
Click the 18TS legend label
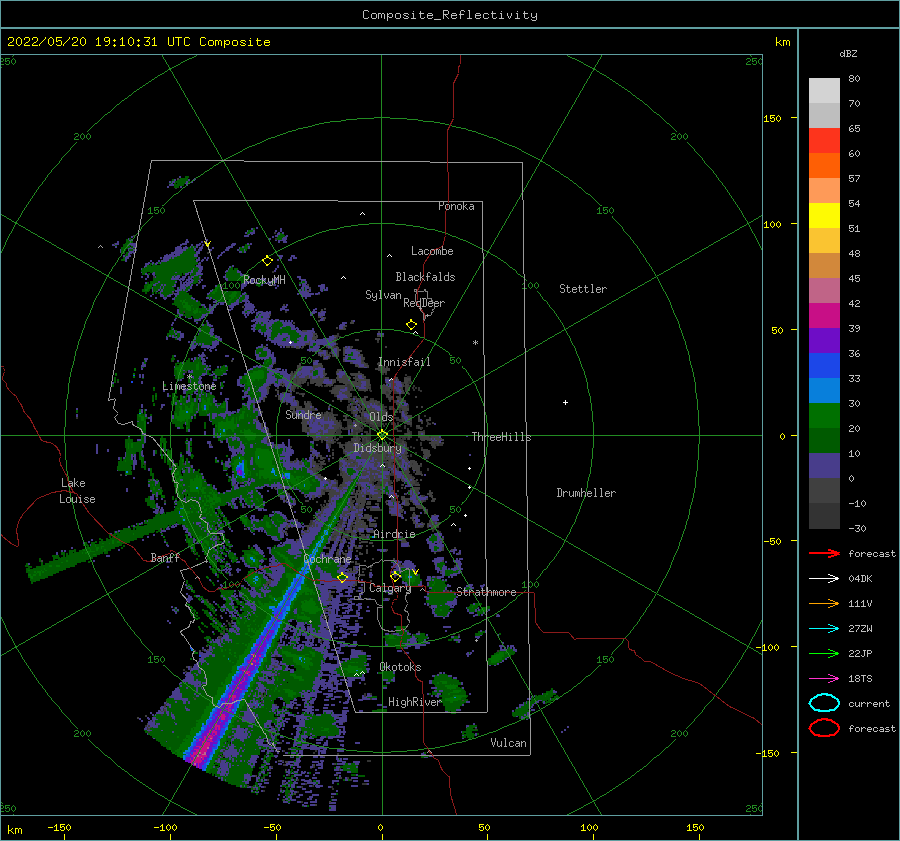pyautogui.click(x=860, y=679)
